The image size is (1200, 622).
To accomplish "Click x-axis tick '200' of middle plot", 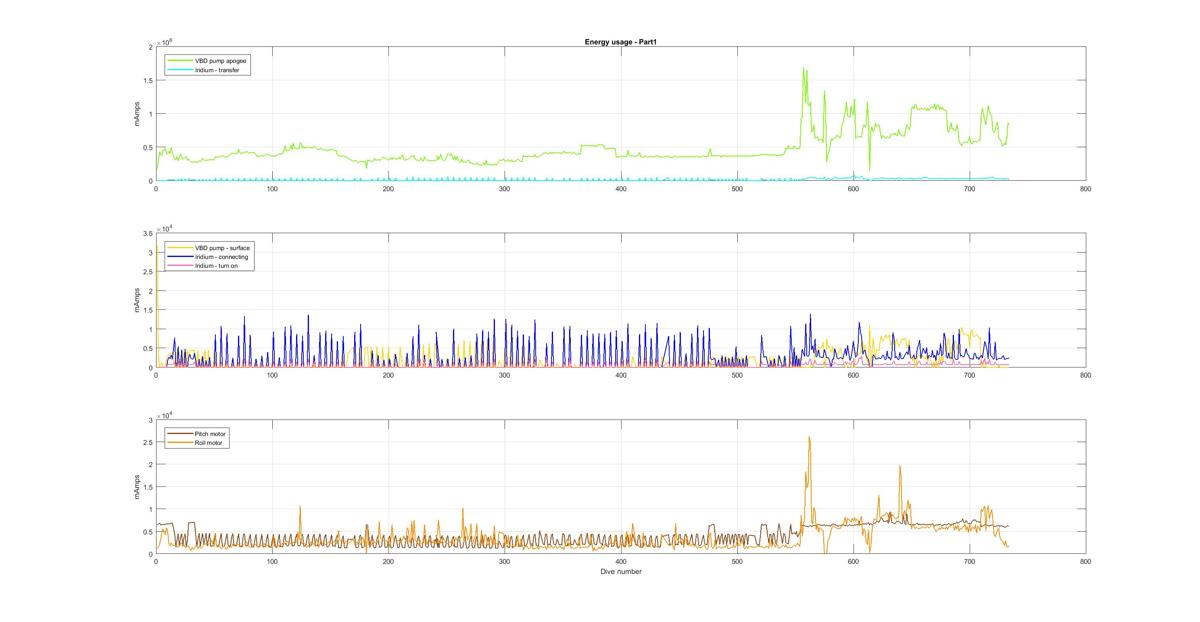I will [x=388, y=375].
